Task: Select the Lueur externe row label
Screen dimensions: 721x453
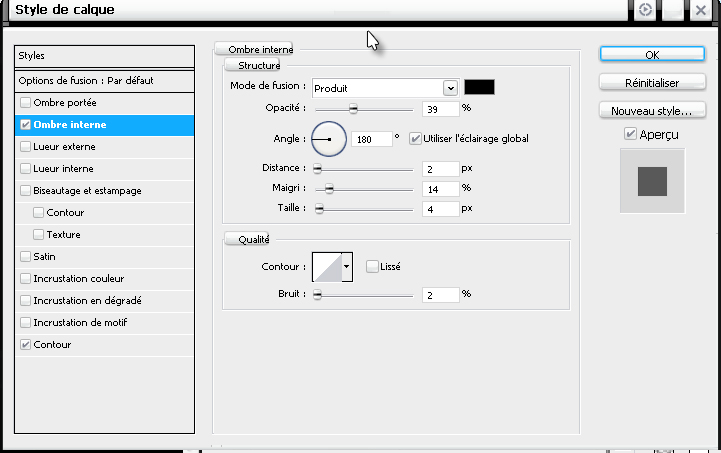Action: click(64, 147)
